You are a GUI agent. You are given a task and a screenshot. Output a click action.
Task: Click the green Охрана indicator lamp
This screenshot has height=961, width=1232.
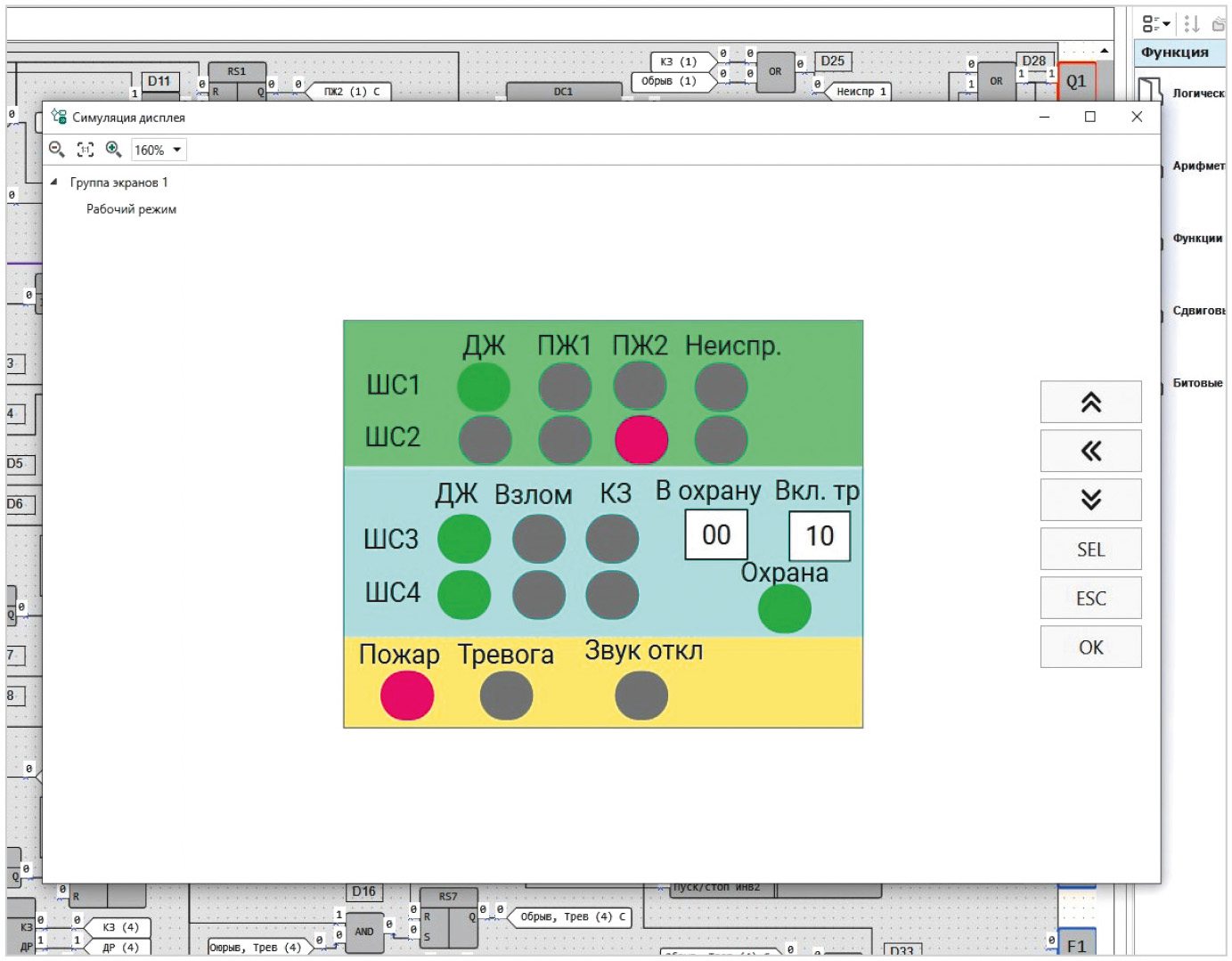784,609
